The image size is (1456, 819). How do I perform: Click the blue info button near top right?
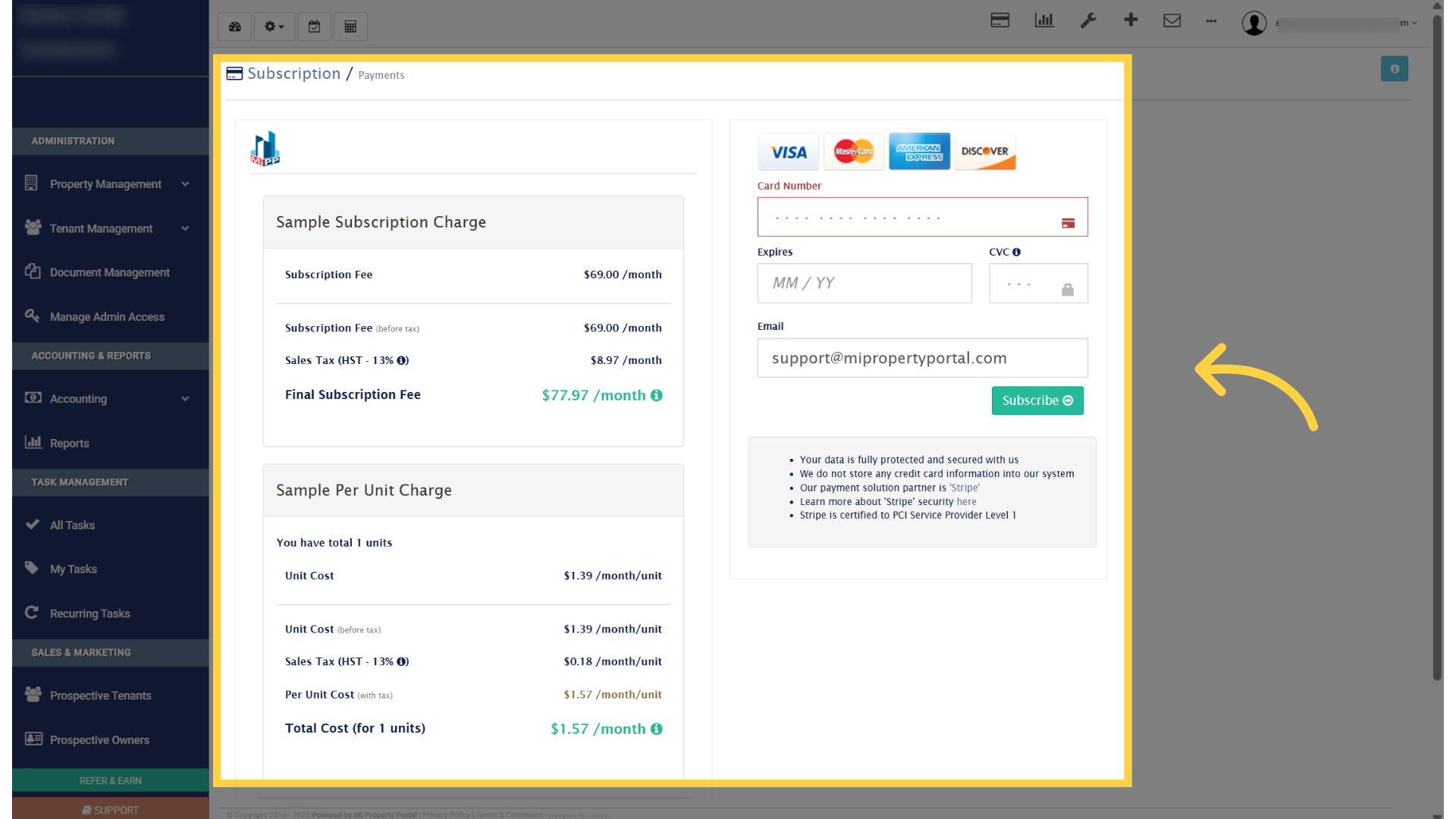(x=1395, y=68)
